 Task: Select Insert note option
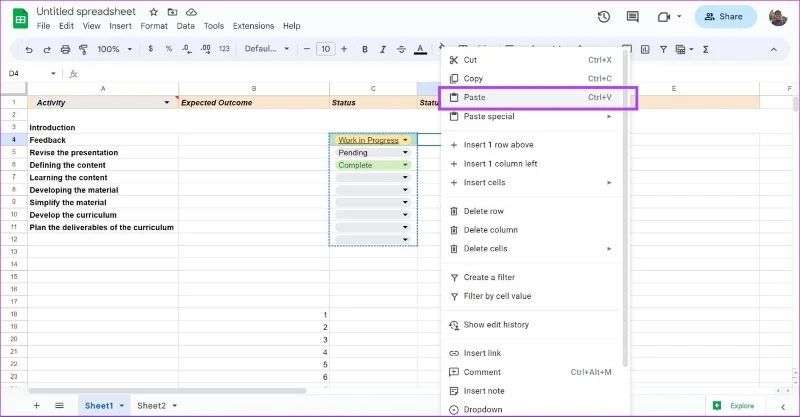532,391
